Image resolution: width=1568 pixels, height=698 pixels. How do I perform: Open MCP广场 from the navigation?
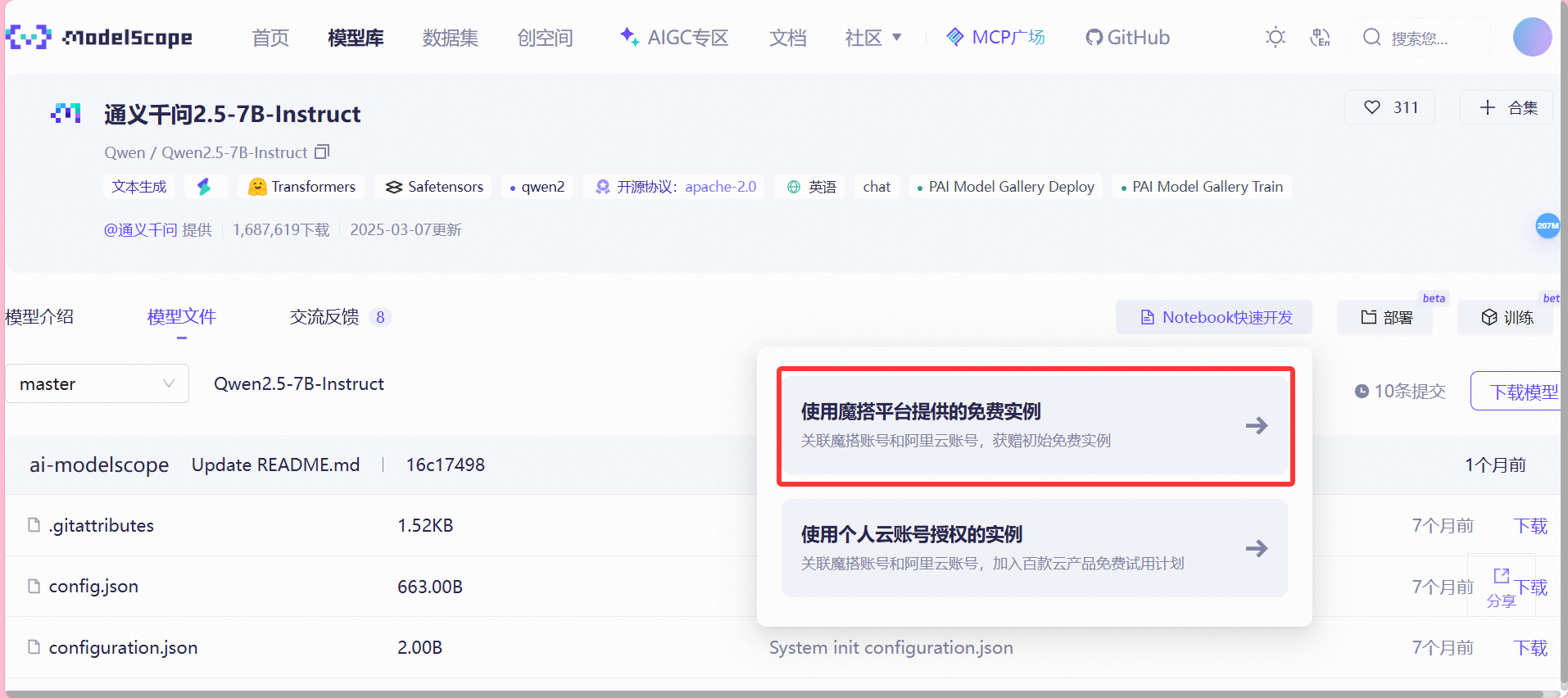click(x=995, y=37)
